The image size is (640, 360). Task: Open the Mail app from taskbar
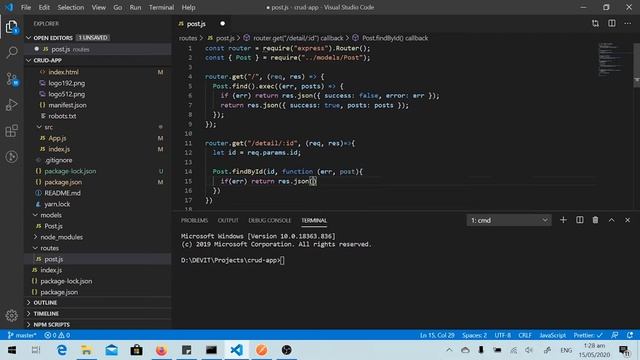click(x=111, y=350)
